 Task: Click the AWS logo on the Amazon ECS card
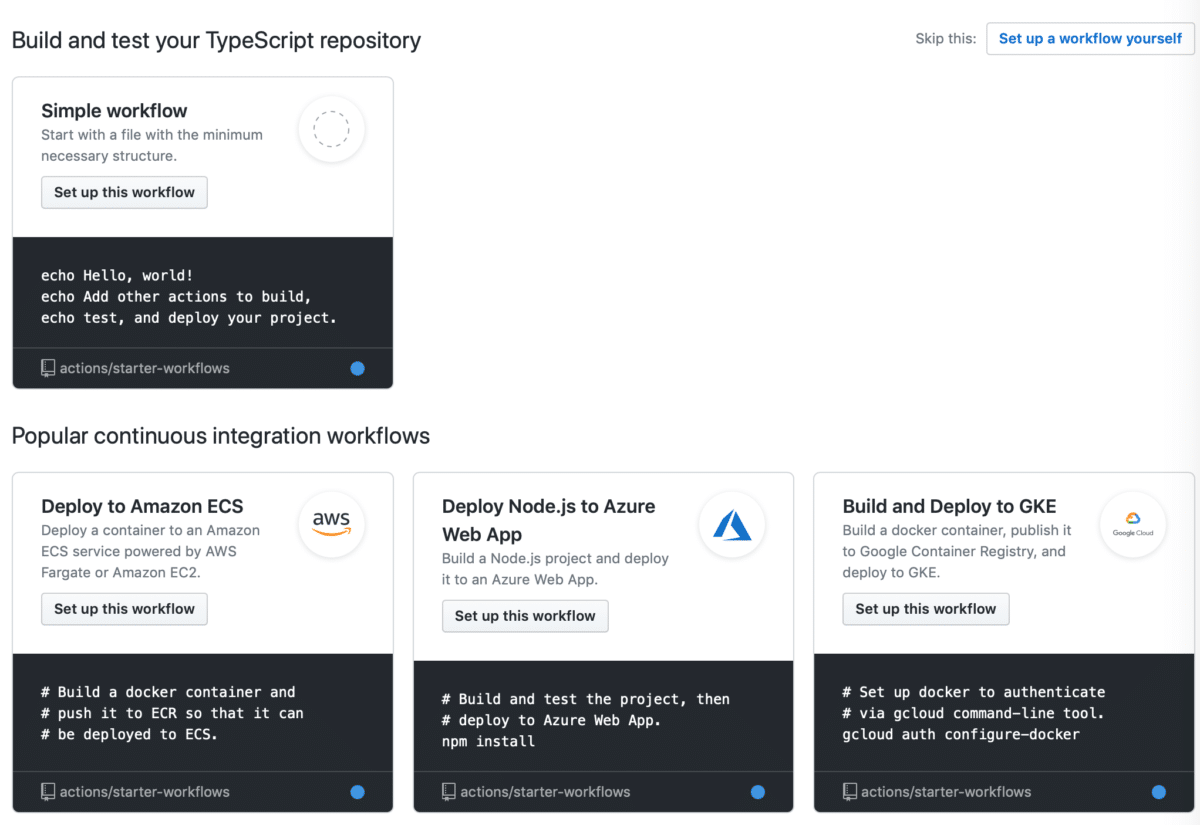click(331, 524)
